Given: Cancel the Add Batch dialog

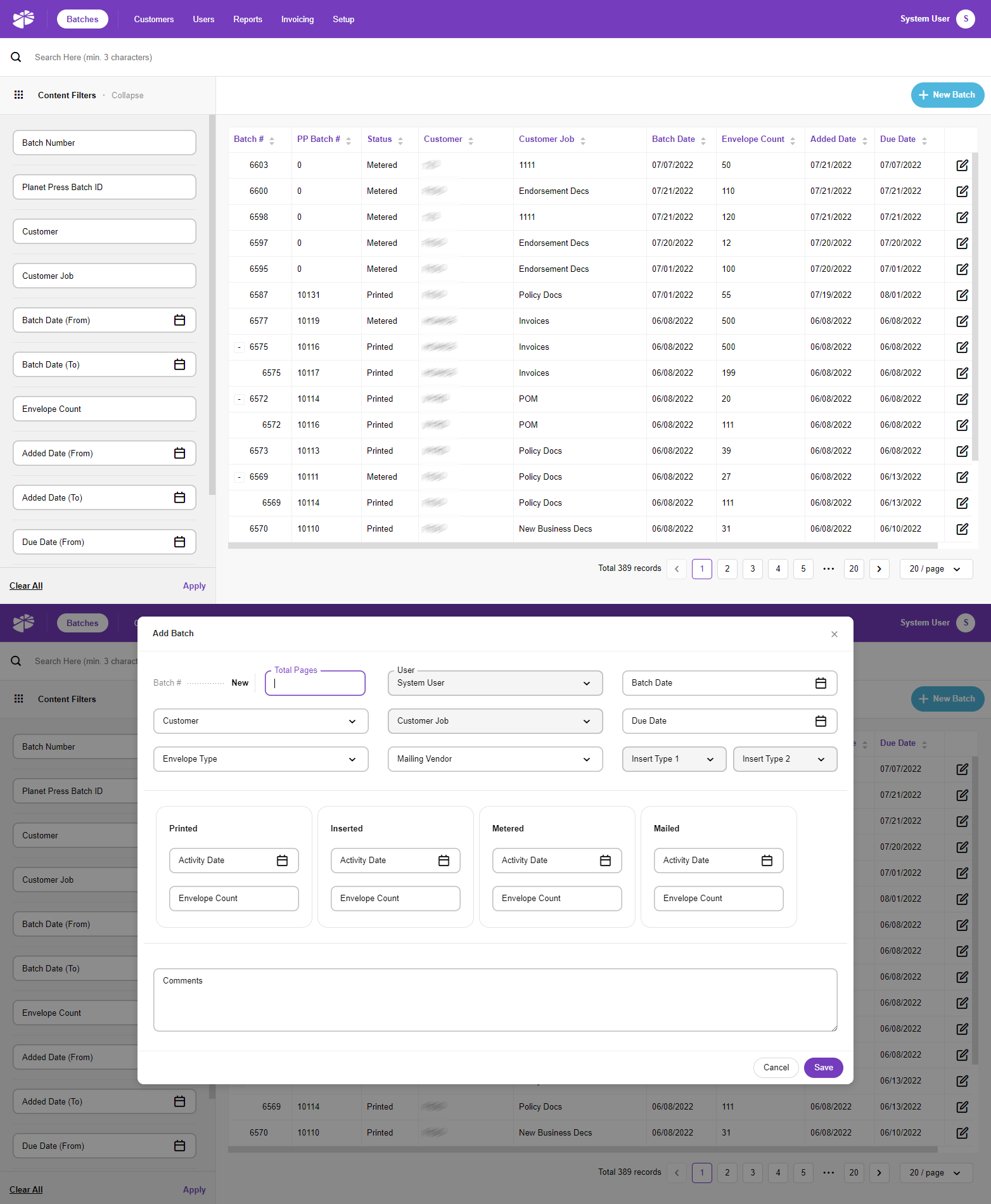Looking at the screenshot, I should point(776,1068).
